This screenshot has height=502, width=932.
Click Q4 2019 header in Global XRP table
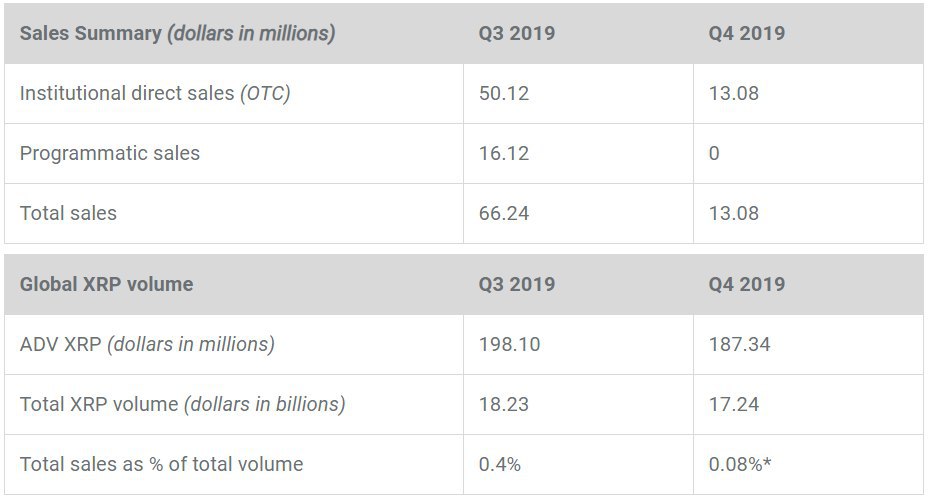tap(746, 284)
